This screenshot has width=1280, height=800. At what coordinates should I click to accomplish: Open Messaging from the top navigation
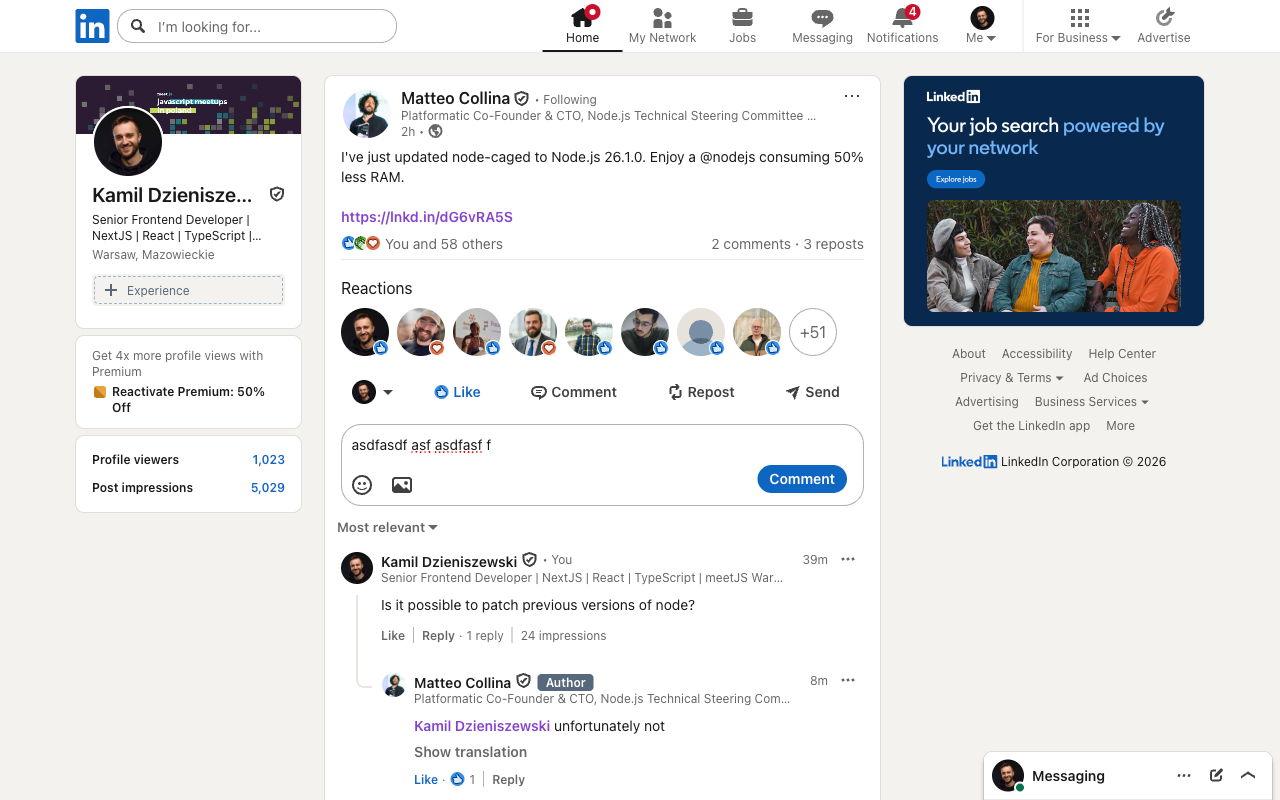pos(822,26)
